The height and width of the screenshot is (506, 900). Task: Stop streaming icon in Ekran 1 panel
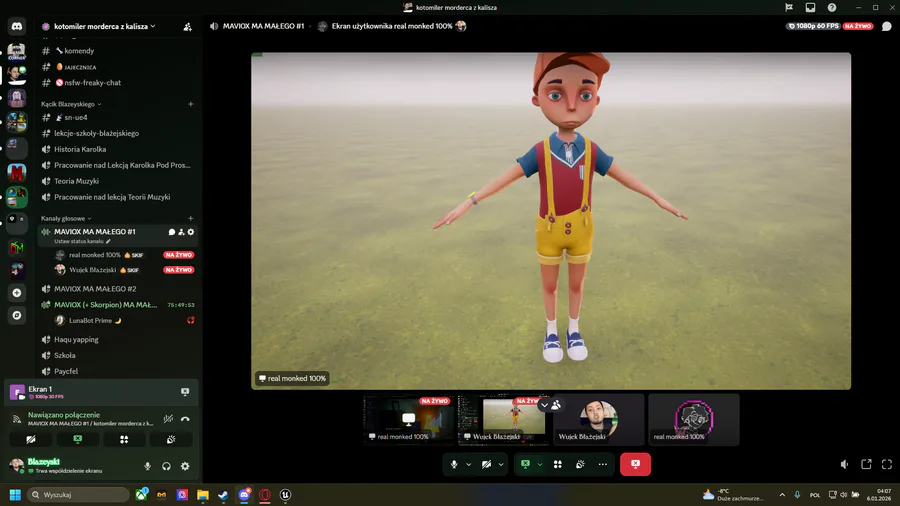tap(185, 392)
